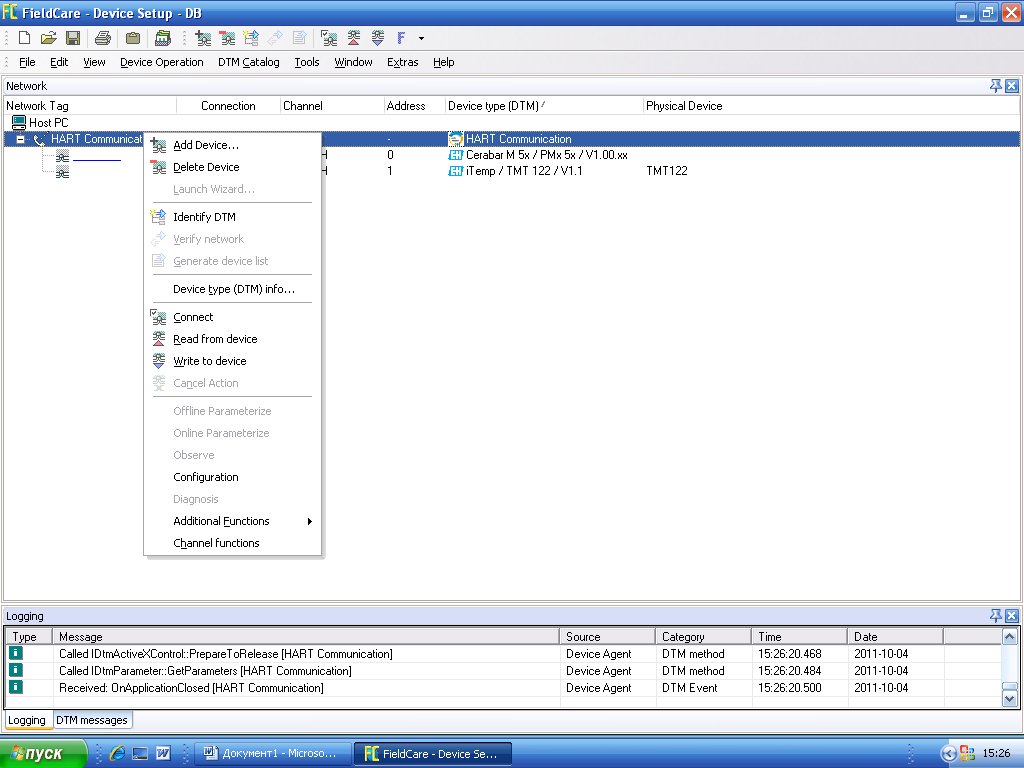Image resolution: width=1024 pixels, height=768 pixels.
Task: Open a project using the folder icon
Action: pos(48,38)
